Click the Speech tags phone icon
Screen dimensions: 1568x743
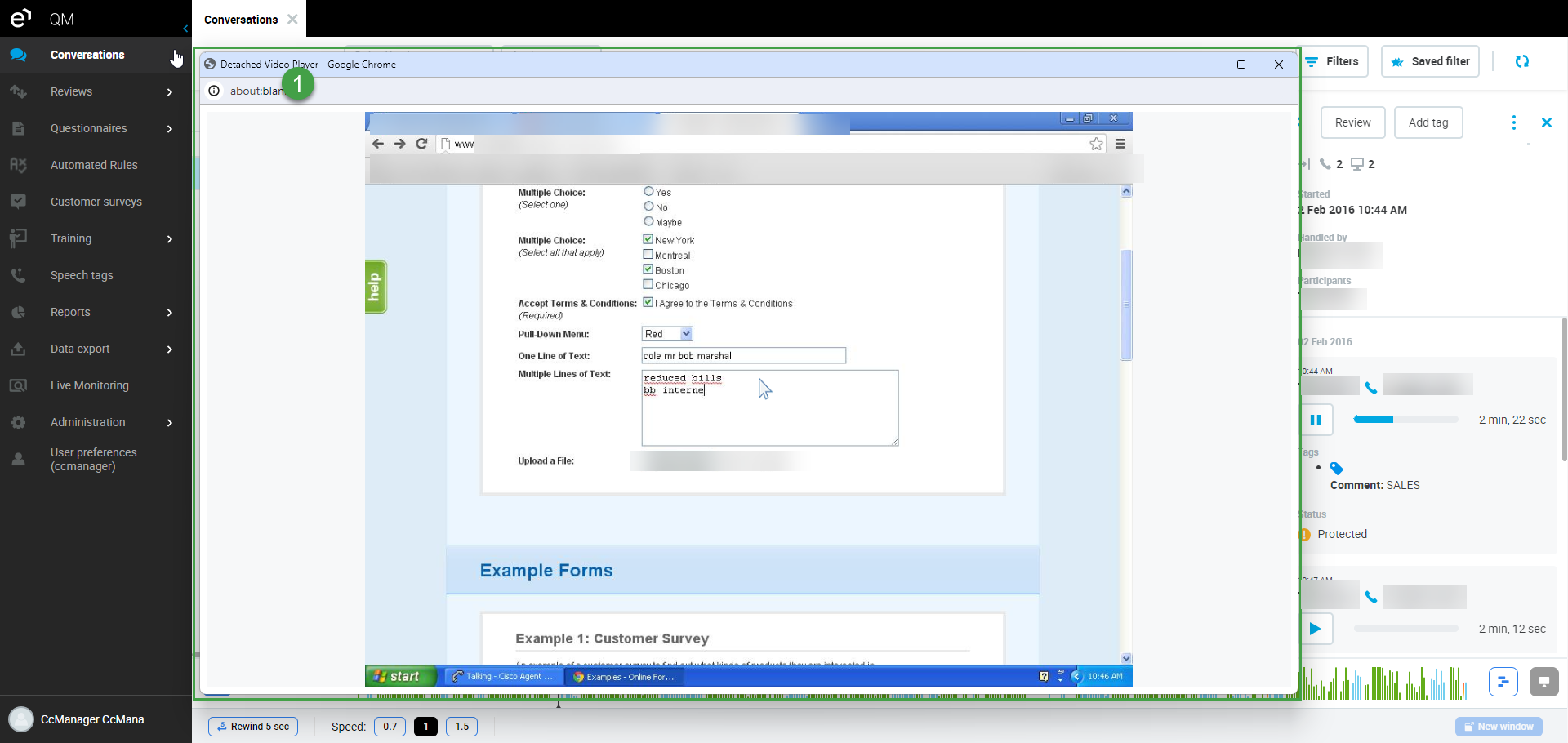(18, 275)
